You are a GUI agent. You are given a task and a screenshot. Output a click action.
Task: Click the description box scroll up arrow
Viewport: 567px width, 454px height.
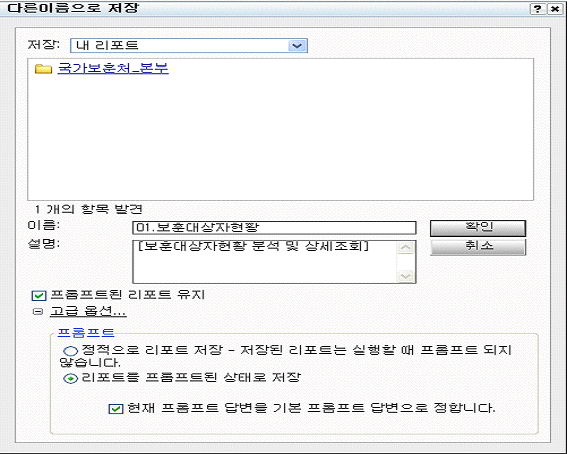tap(405, 248)
